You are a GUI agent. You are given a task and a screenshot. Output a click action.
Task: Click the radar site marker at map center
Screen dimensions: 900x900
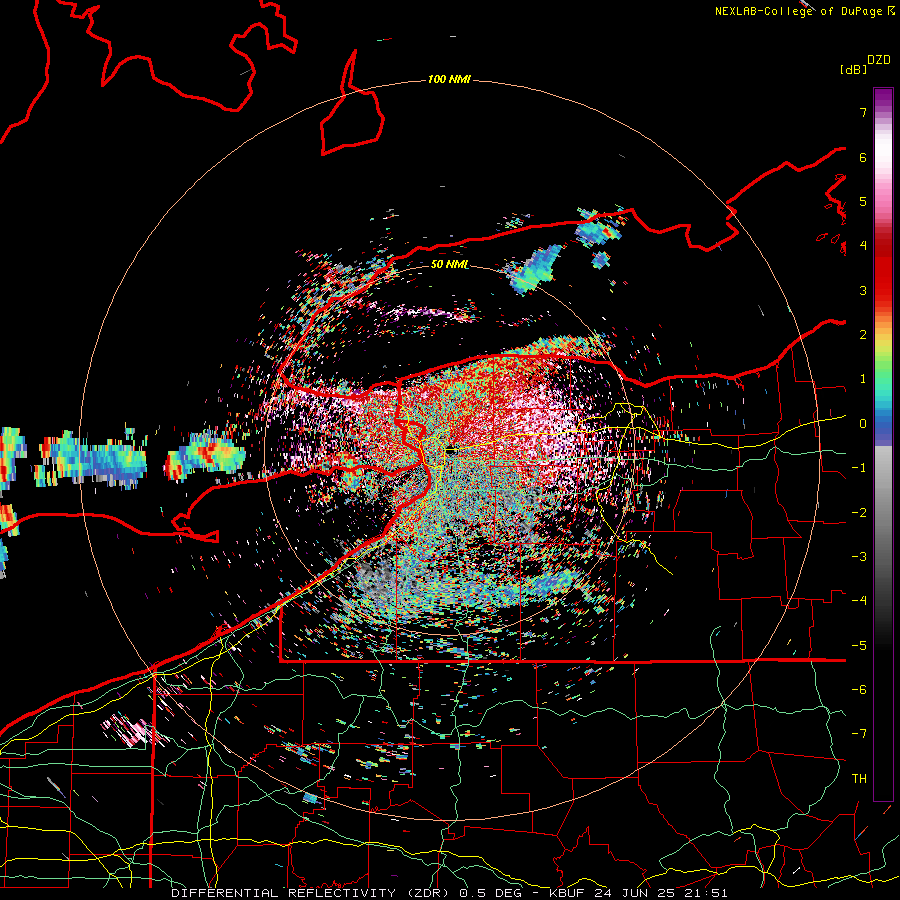pyautogui.click(x=451, y=451)
